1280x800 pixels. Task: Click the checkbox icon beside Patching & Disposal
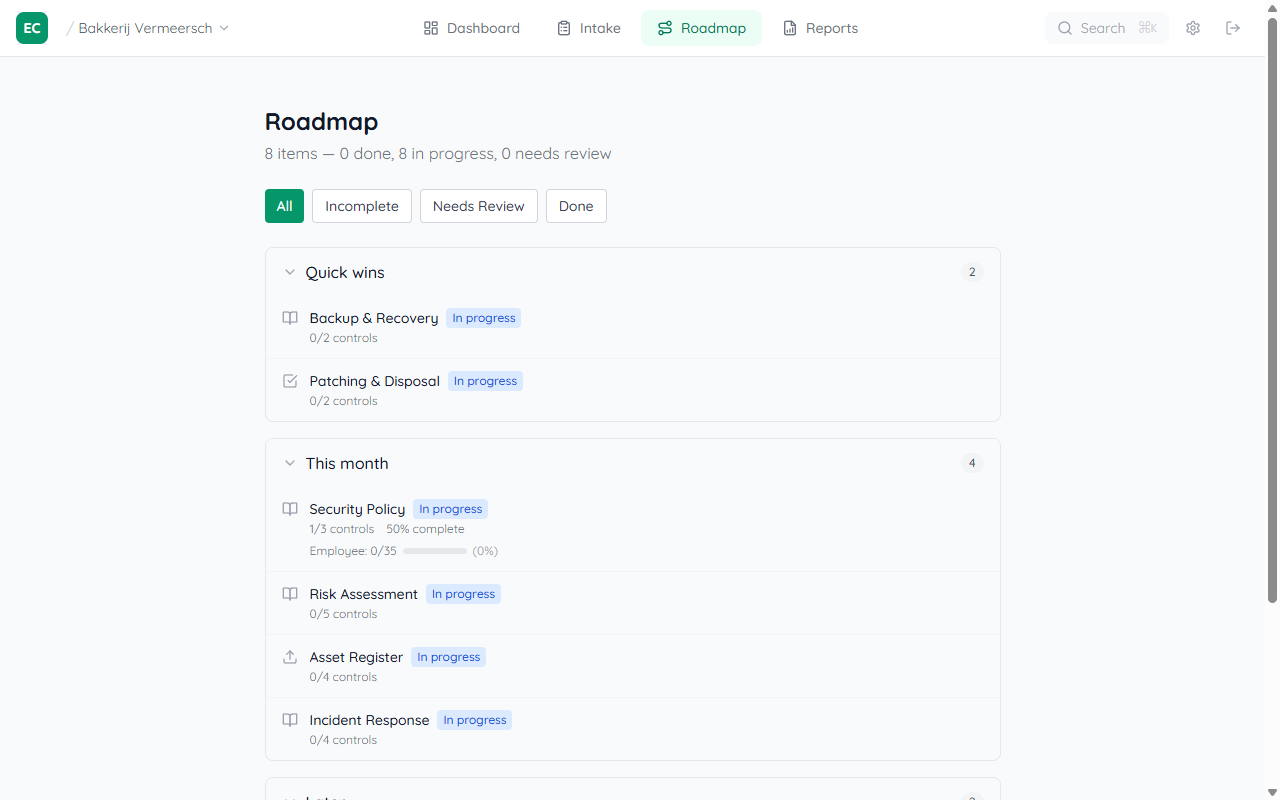click(290, 381)
